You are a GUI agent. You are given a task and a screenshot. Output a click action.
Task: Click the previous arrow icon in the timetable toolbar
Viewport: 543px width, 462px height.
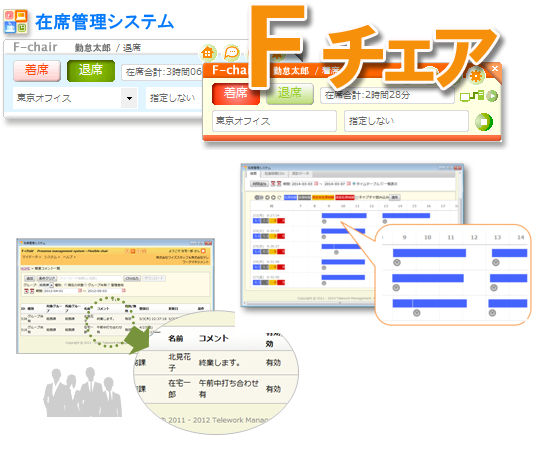point(267,197)
